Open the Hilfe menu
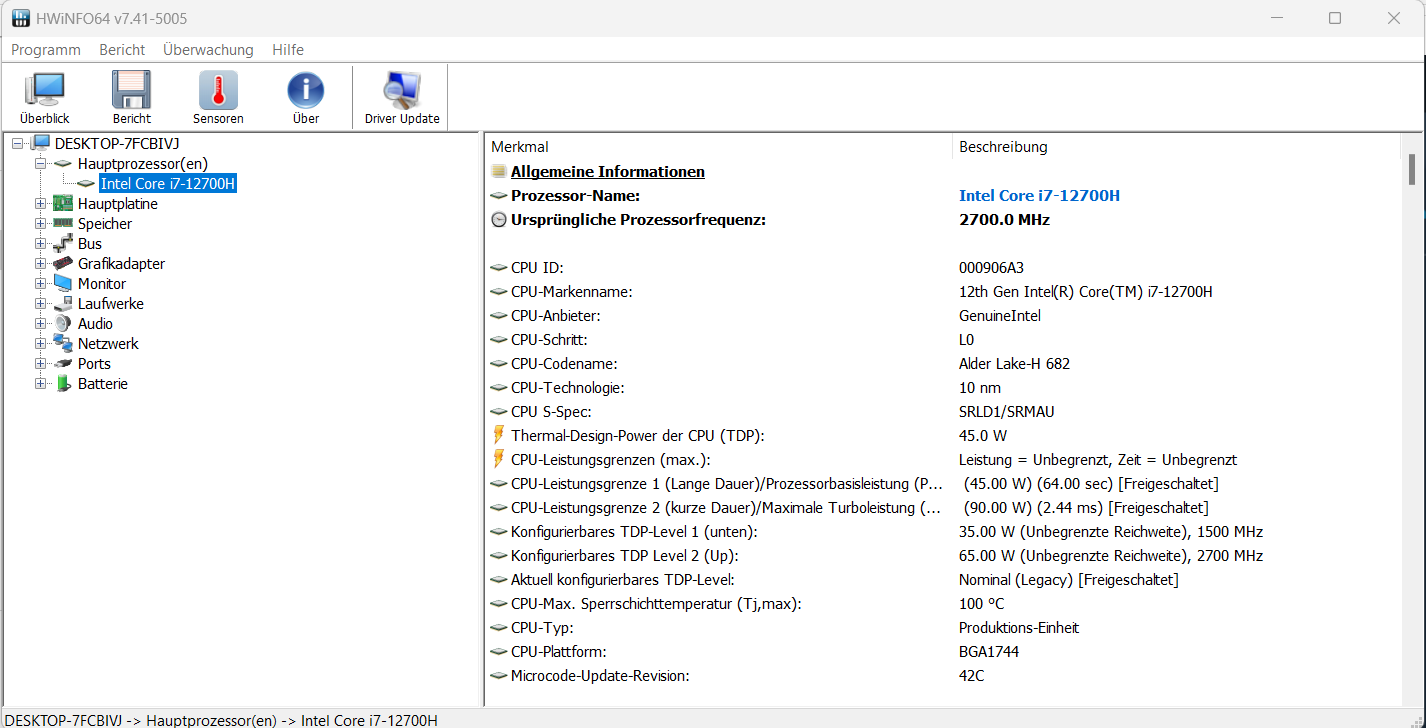The height and width of the screenshot is (728, 1426). pyautogui.click(x=288, y=50)
